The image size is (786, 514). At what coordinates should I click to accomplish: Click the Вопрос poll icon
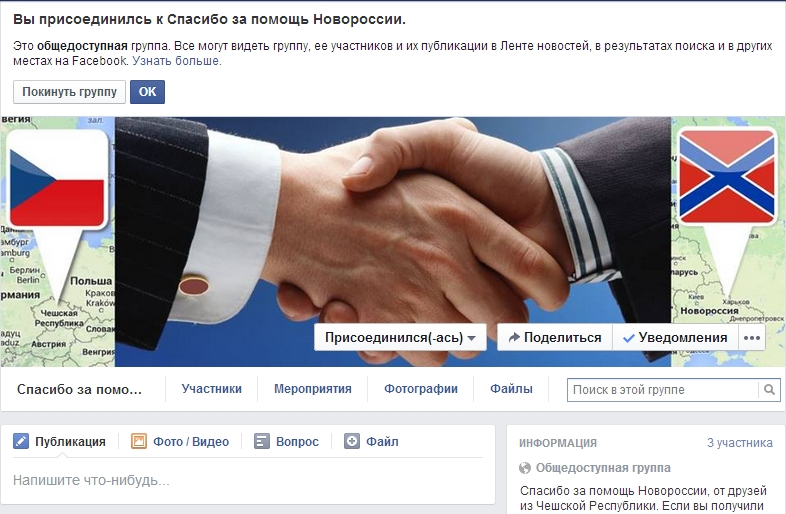pos(262,441)
